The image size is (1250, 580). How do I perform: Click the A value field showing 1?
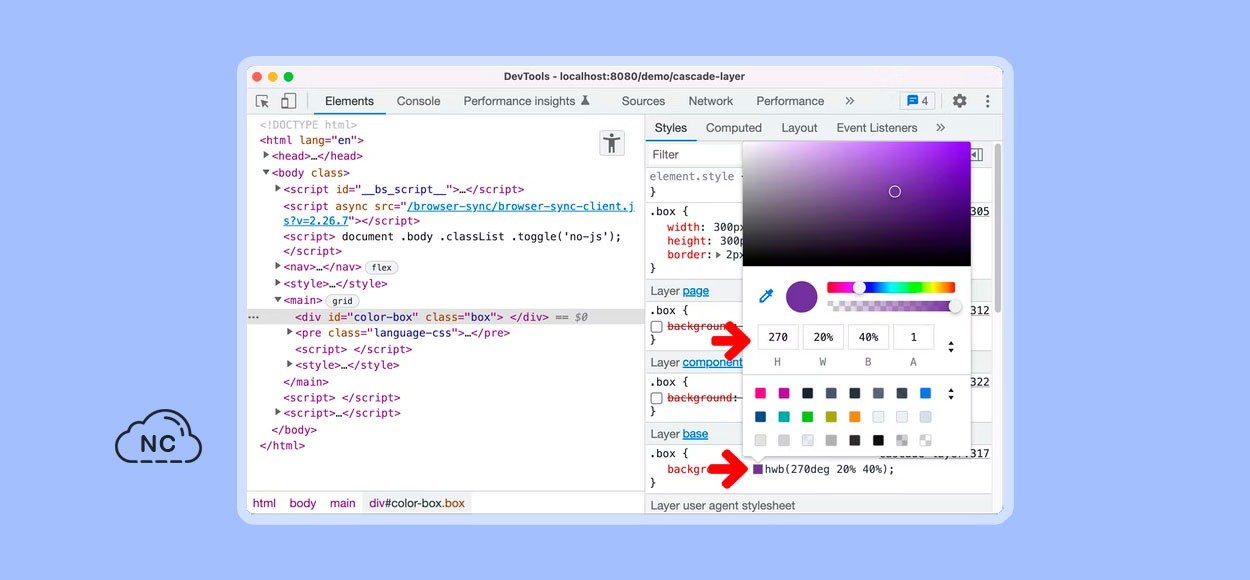913,337
